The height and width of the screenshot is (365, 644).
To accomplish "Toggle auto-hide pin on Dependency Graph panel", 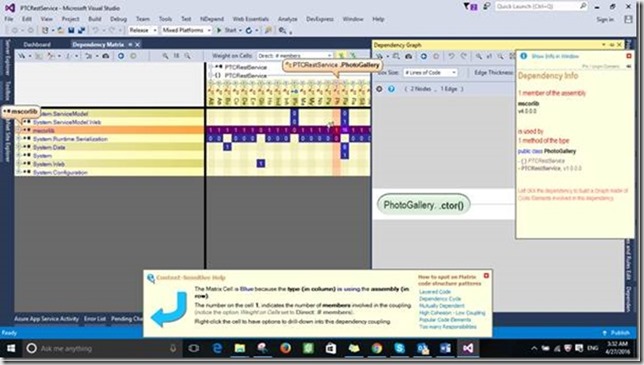I will pyautogui.click(x=612, y=45).
